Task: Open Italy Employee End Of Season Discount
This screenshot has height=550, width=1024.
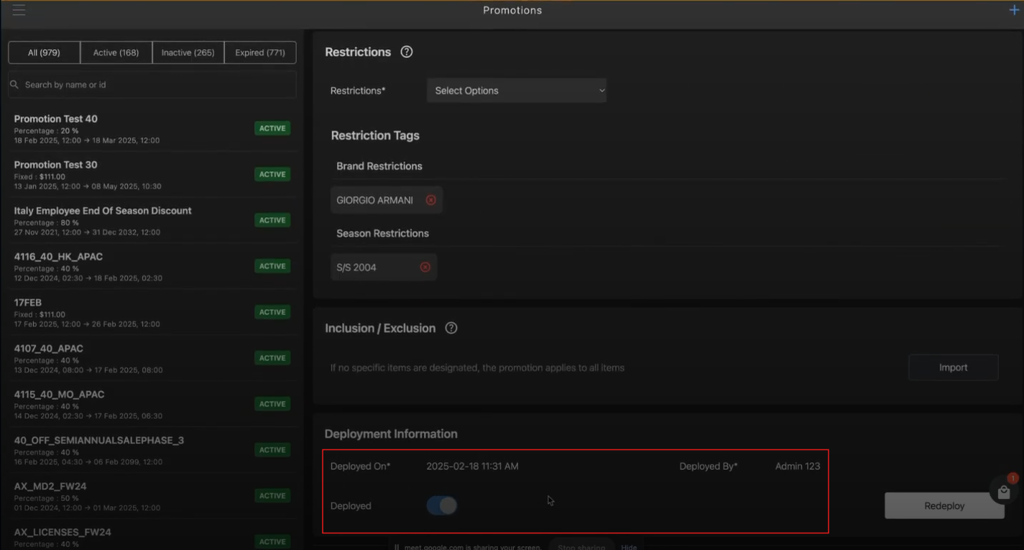Action: (152, 221)
